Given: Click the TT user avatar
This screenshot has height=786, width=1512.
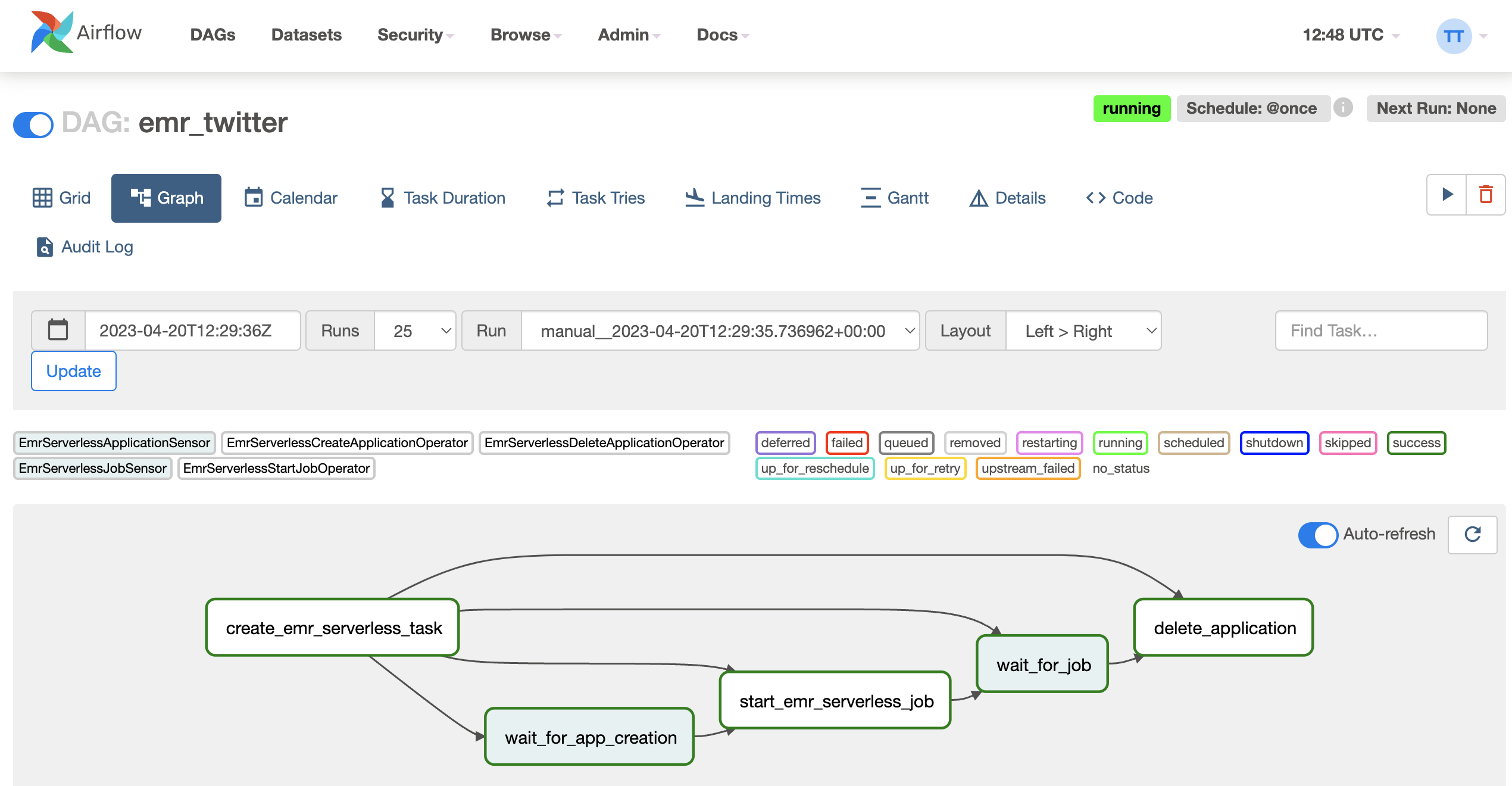Looking at the screenshot, I should [x=1453, y=36].
